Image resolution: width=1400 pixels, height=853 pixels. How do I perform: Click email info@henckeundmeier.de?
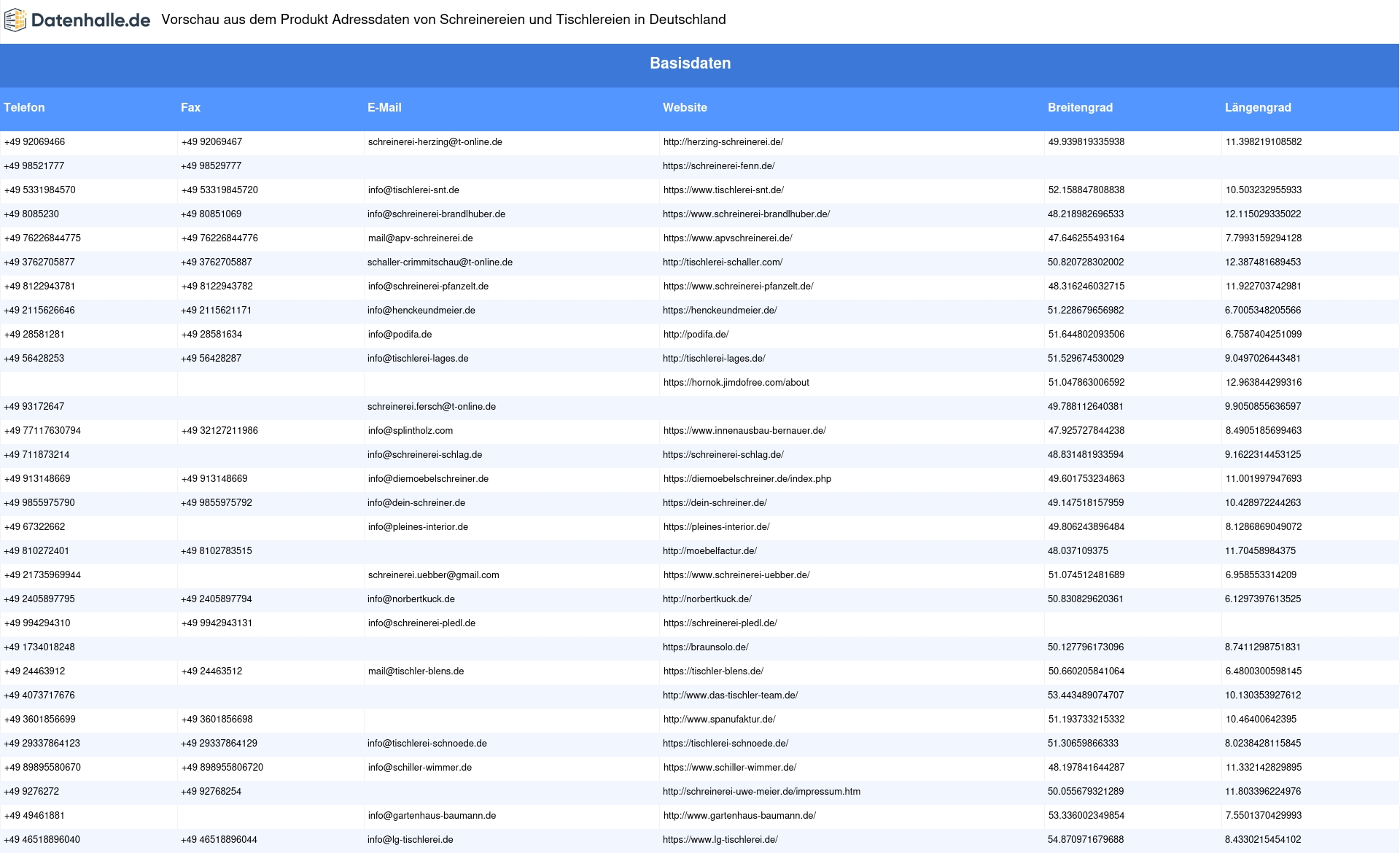[x=421, y=311]
